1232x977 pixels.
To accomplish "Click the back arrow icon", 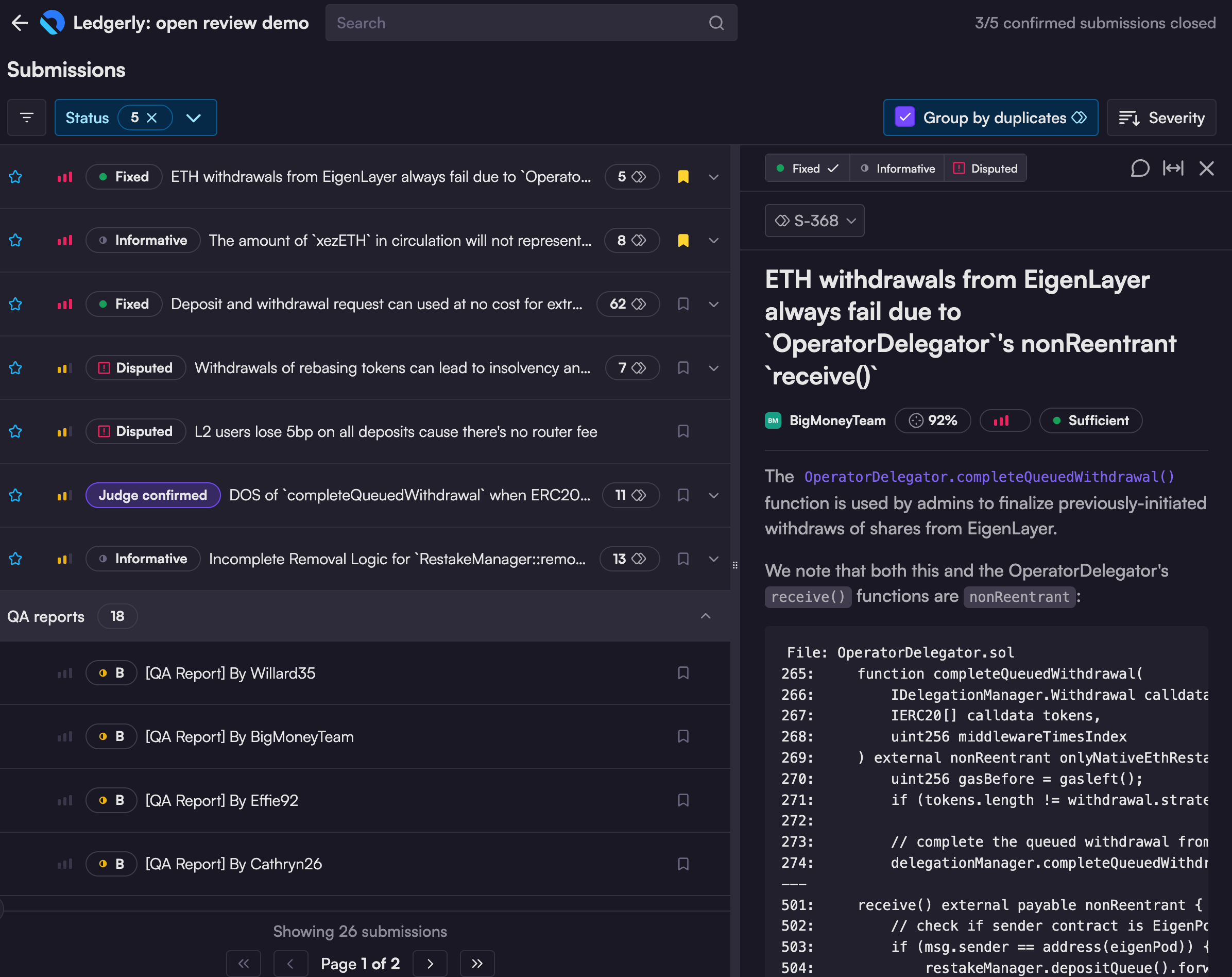I will coord(20,23).
